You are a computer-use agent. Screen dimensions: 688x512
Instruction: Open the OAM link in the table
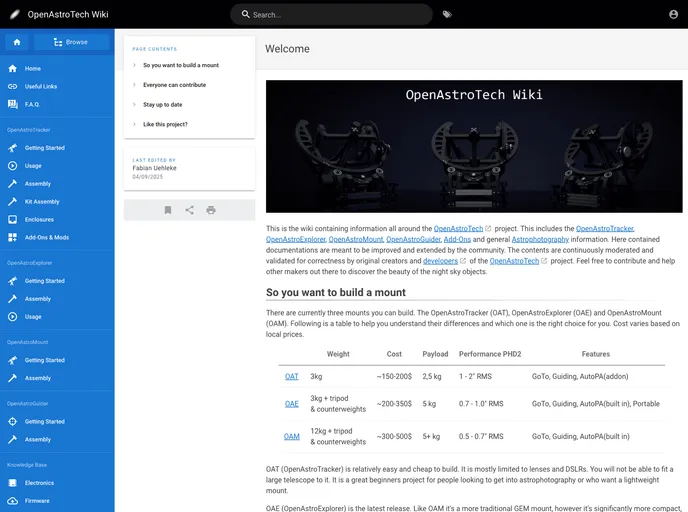pos(291,437)
